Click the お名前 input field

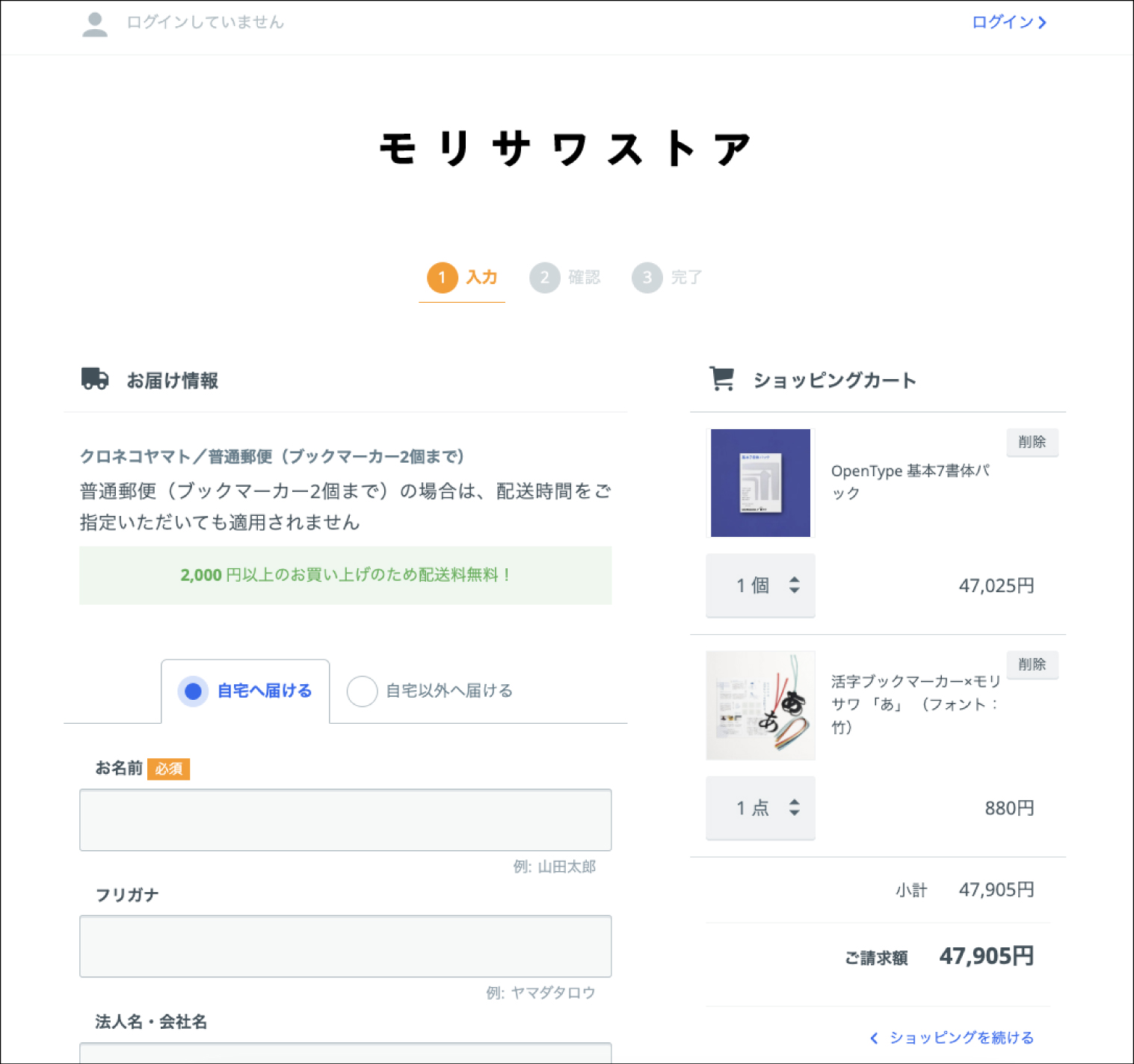(345, 820)
